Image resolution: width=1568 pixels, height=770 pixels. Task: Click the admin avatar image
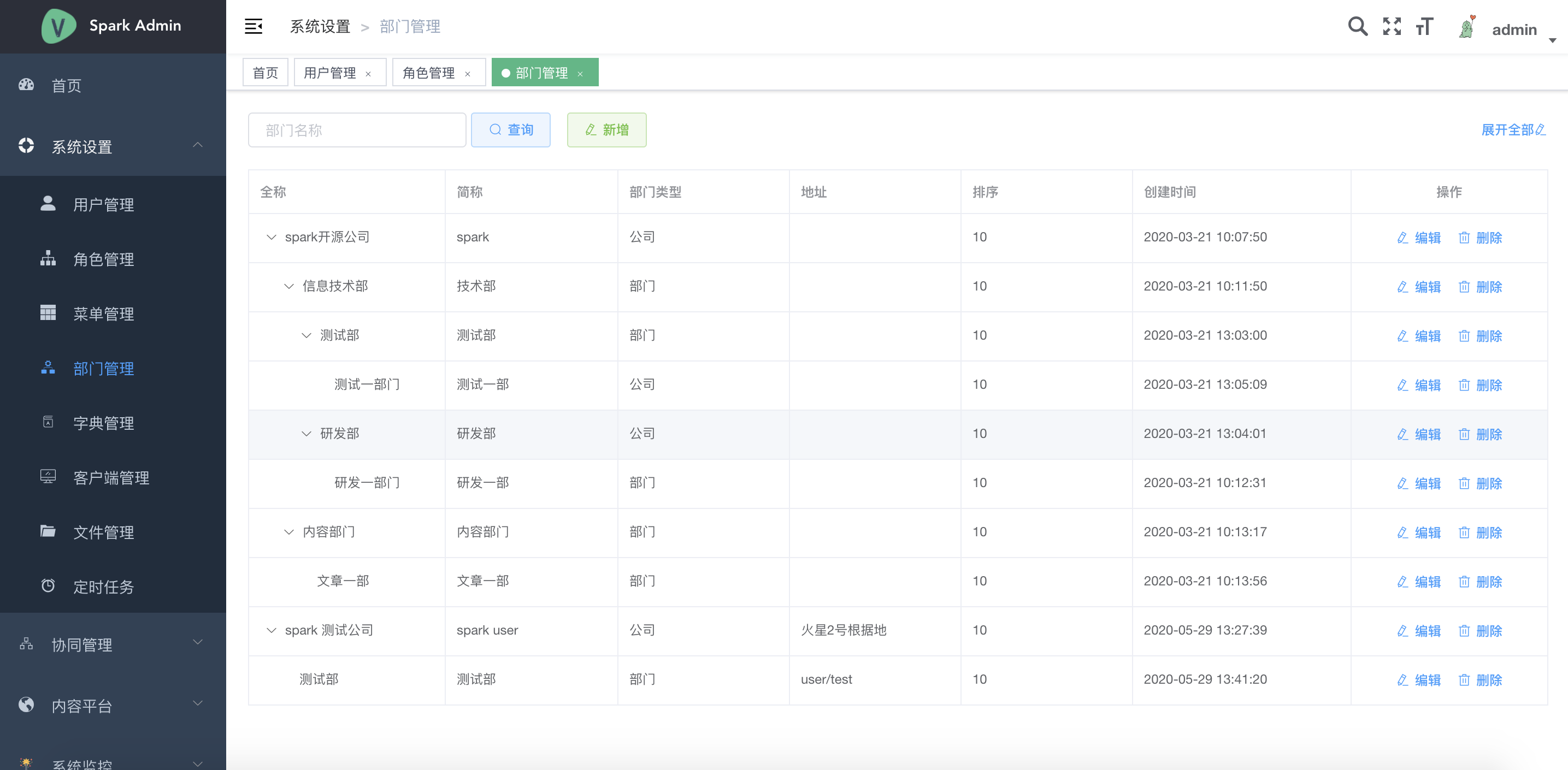pyautogui.click(x=1466, y=27)
